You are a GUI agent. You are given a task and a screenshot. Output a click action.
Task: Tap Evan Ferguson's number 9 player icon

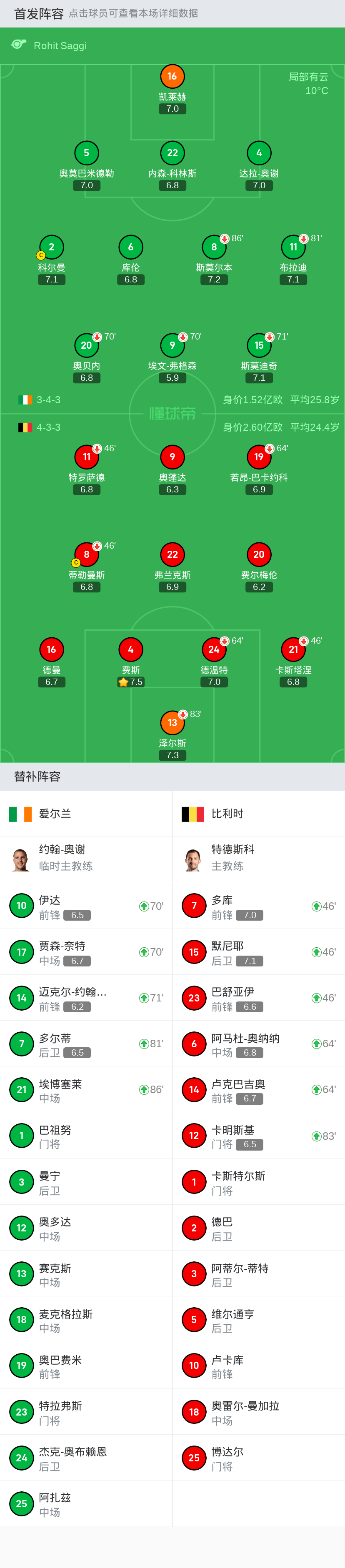coord(172,345)
